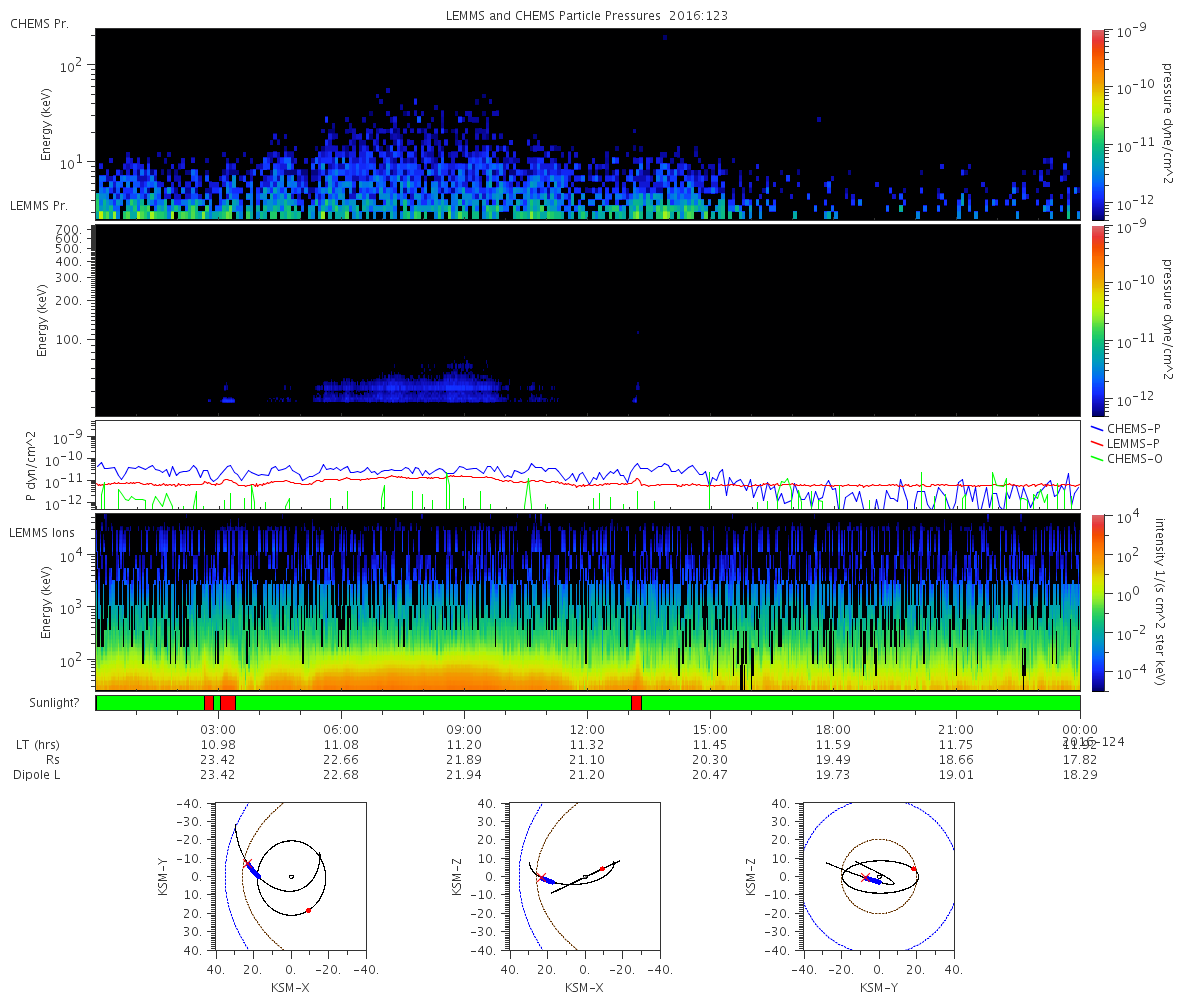Click the LEMMS Ions intensity colorbar
1200x1000 pixels.
tap(1097, 602)
